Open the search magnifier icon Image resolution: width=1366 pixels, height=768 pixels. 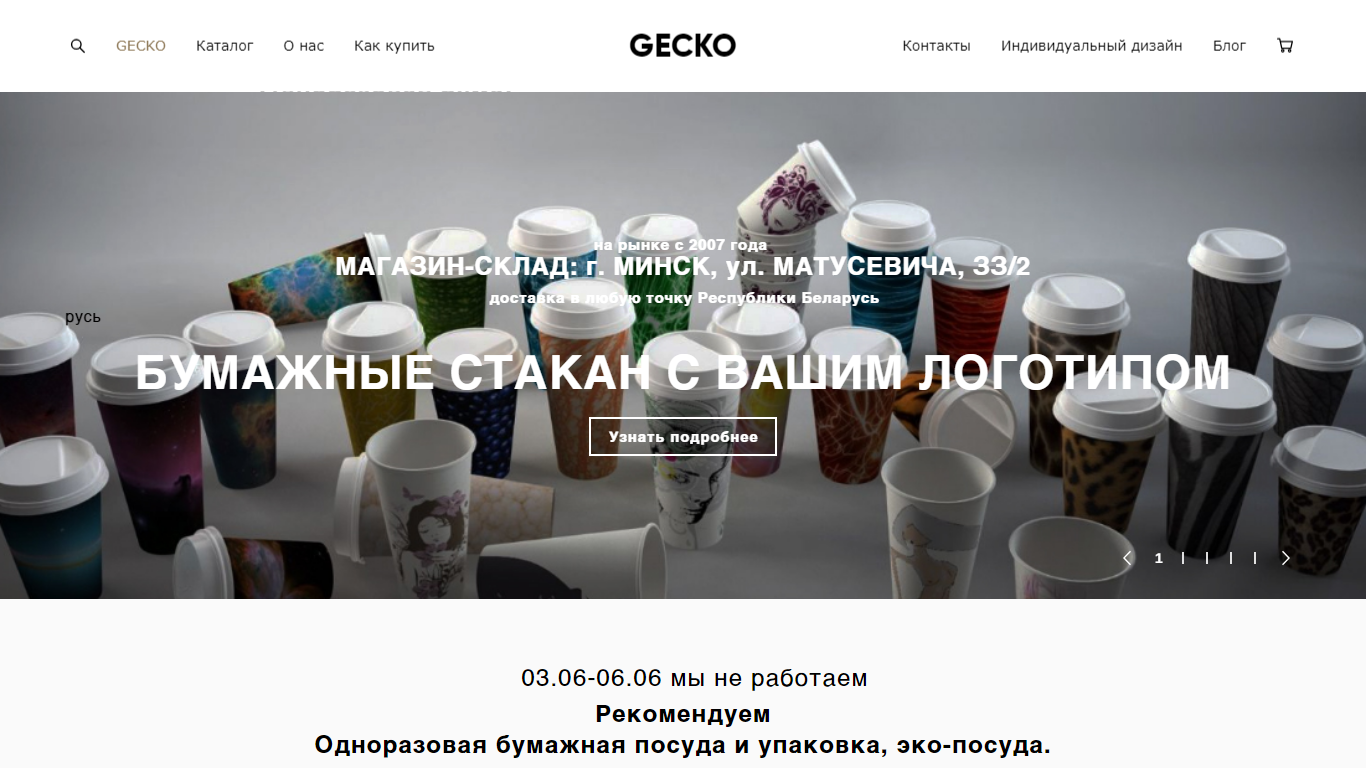click(78, 46)
